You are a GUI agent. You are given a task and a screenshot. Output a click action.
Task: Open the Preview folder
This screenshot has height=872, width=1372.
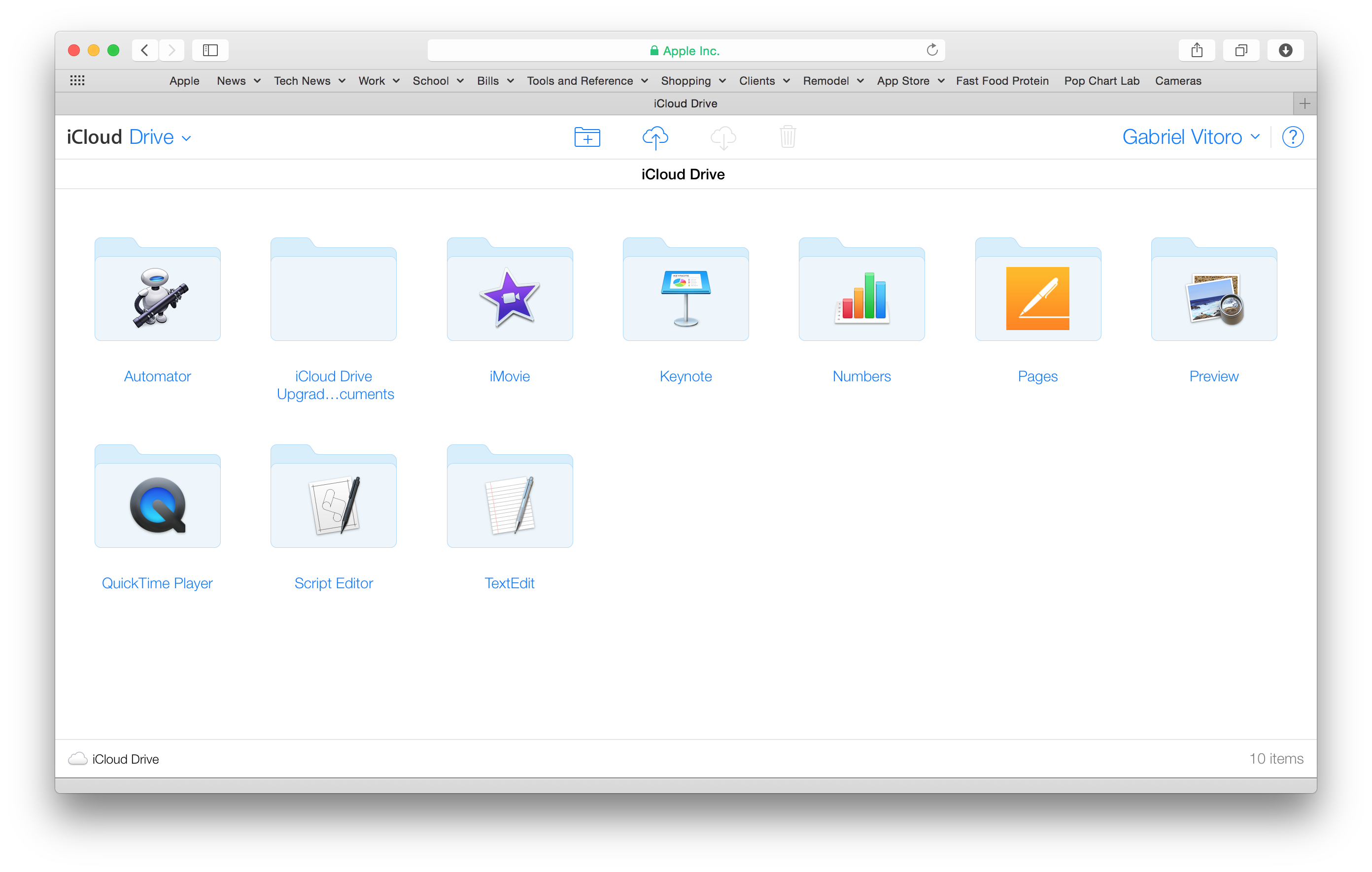1214,289
